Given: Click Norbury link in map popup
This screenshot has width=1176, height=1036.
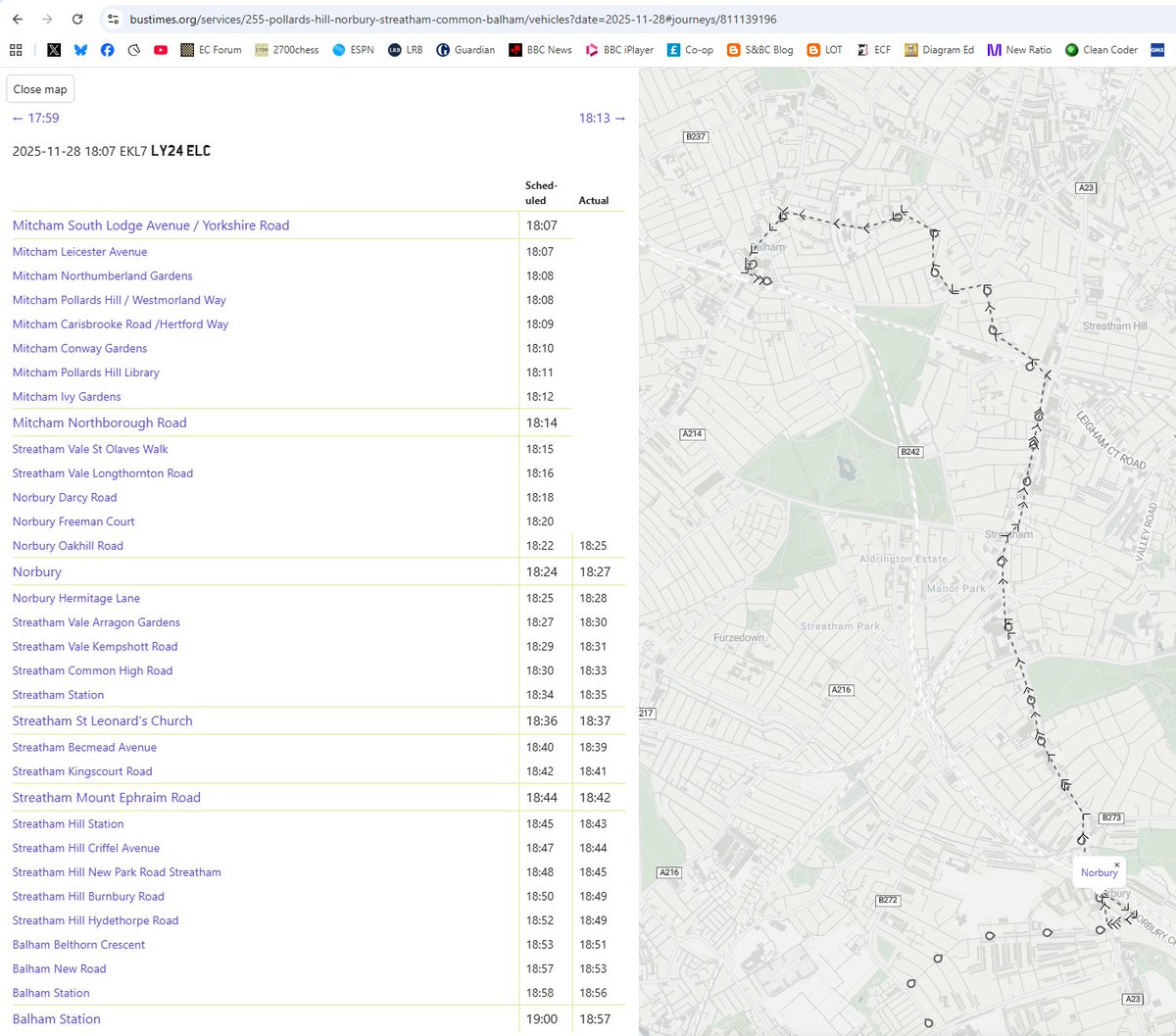Looking at the screenshot, I should click(x=1099, y=873).
